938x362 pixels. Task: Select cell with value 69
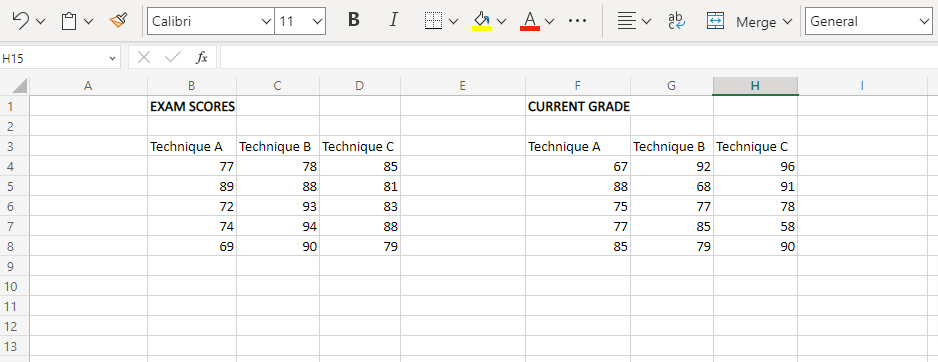pyautogui.click(x=192, y=246)
